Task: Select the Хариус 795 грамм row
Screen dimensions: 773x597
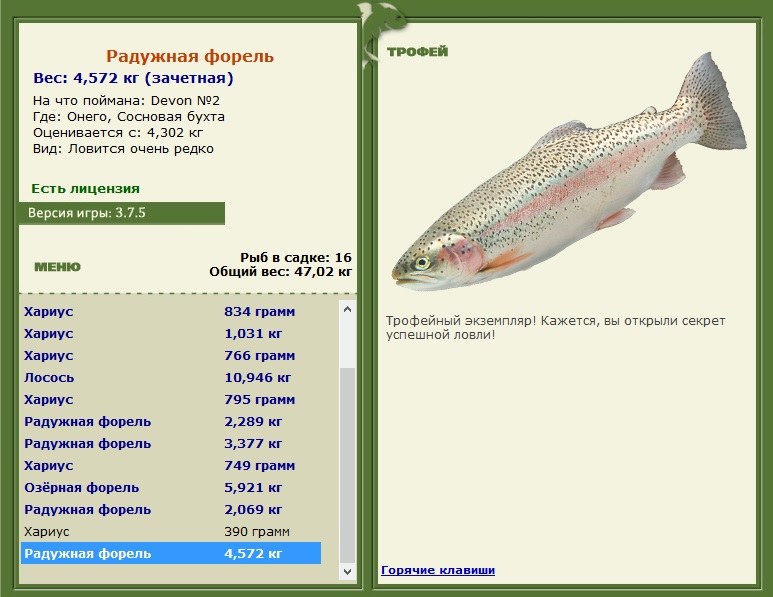Action: [171, 399]
